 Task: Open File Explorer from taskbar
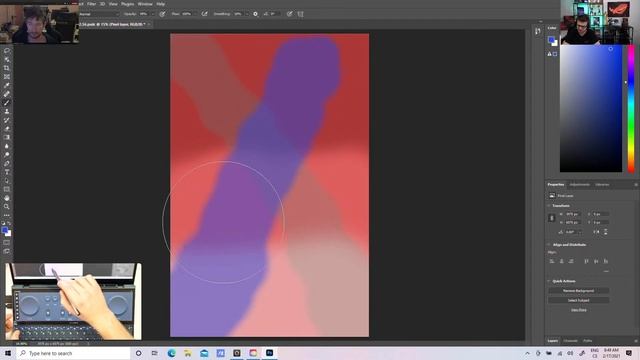(x=188, y=353)
